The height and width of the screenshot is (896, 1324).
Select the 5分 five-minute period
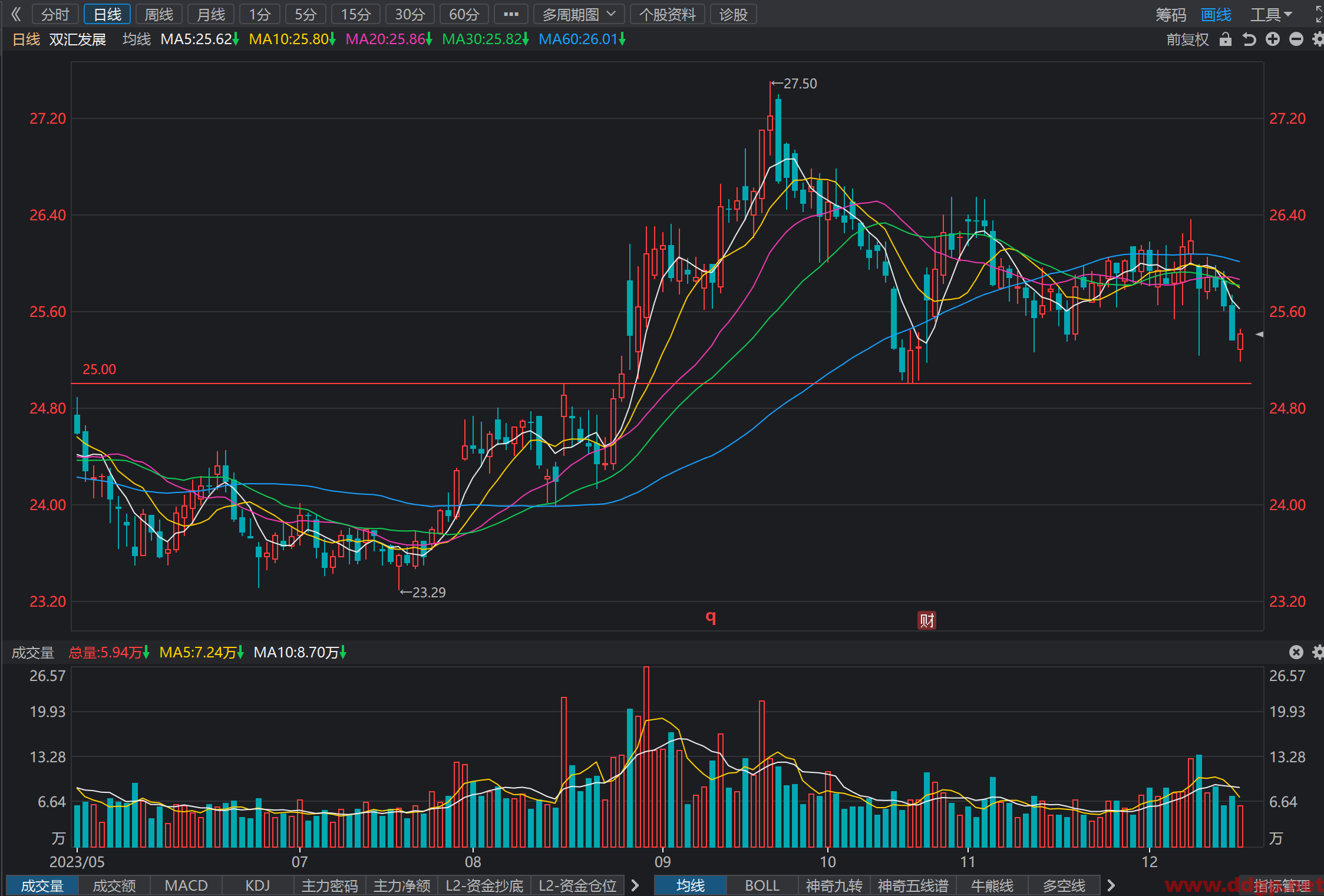(306, 14)
